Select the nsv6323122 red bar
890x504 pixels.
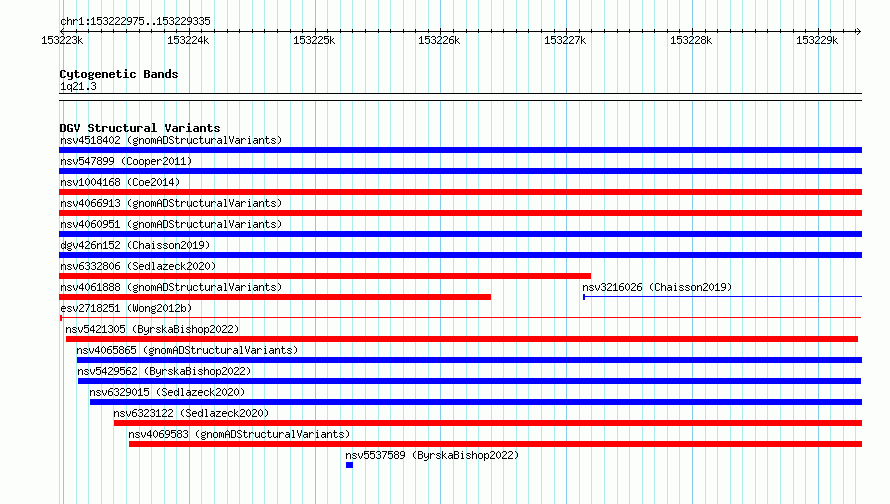(x=488, y=423)
